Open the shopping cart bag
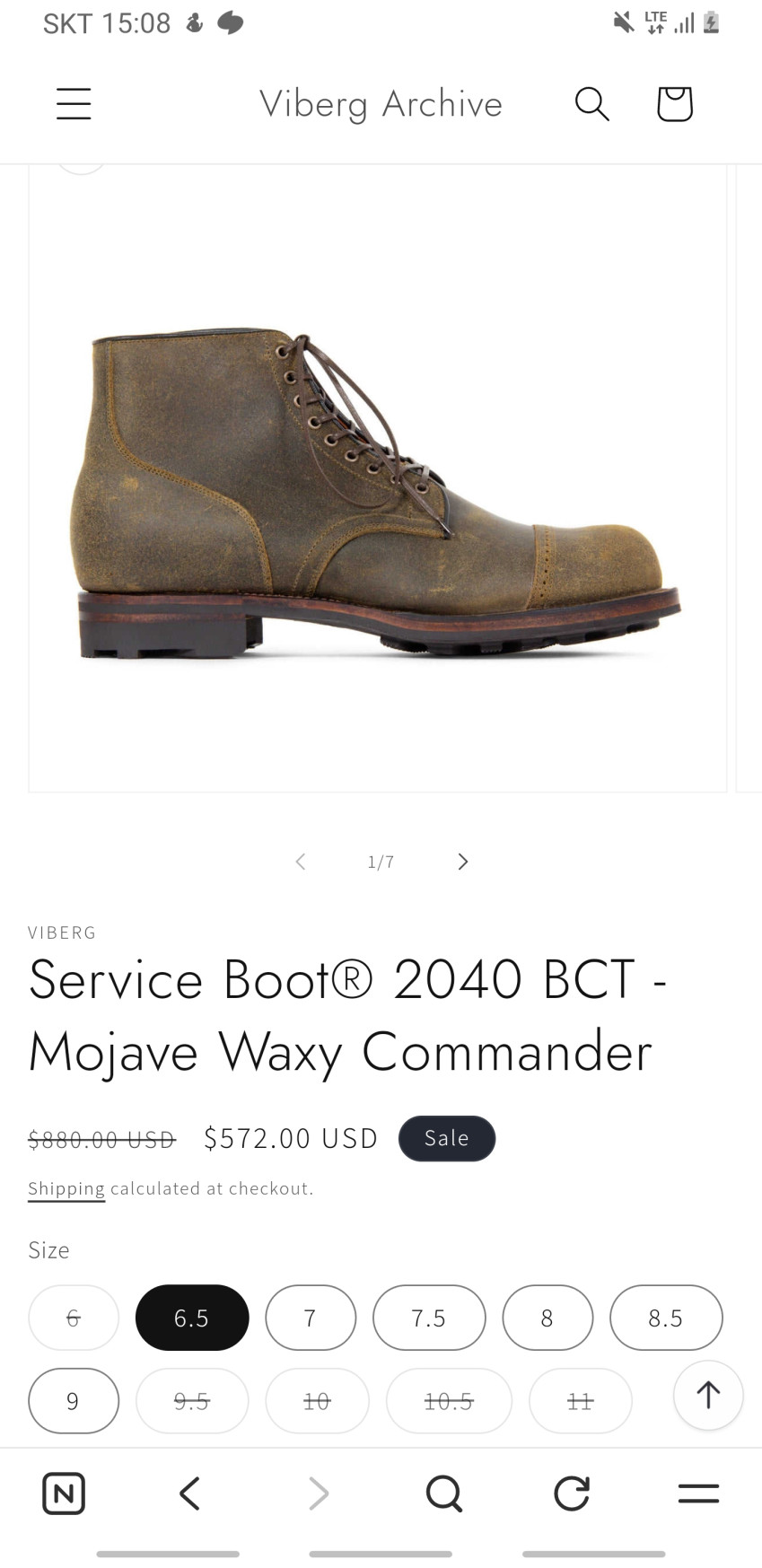 [x=675, y=103]
